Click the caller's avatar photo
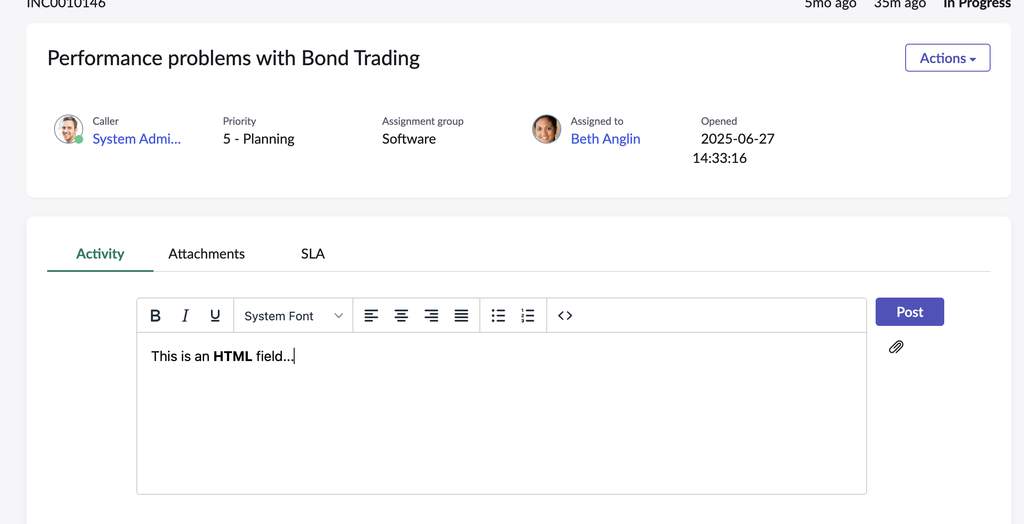 [68, 129]
